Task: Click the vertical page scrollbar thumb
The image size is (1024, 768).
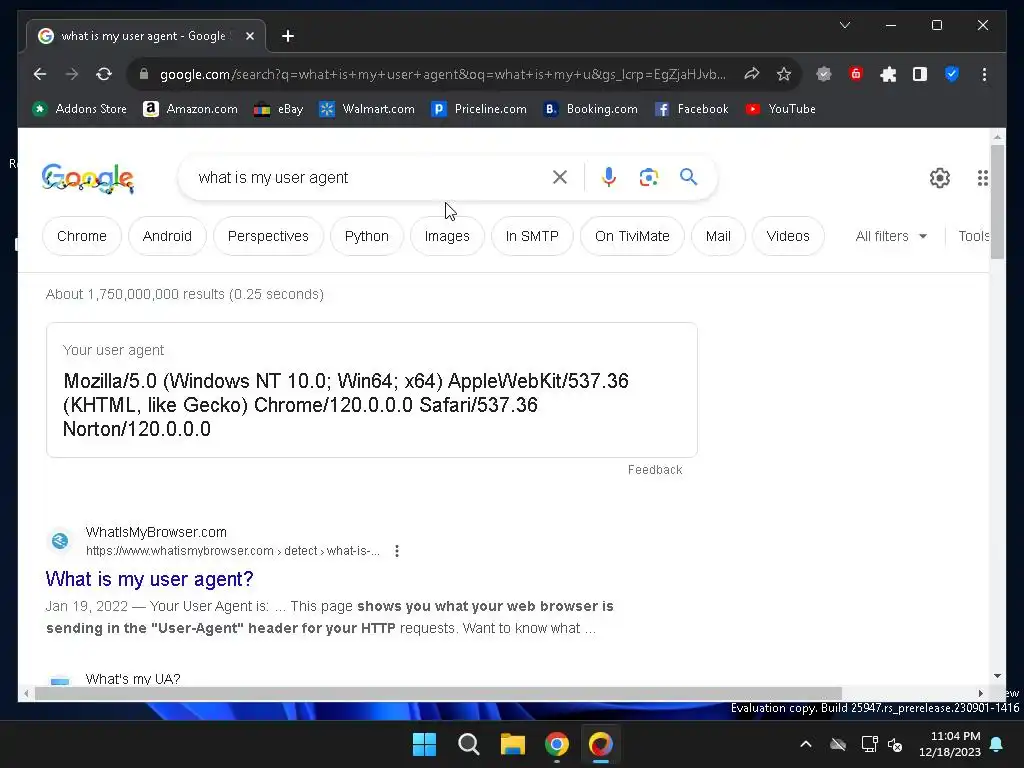Action: 997,201
